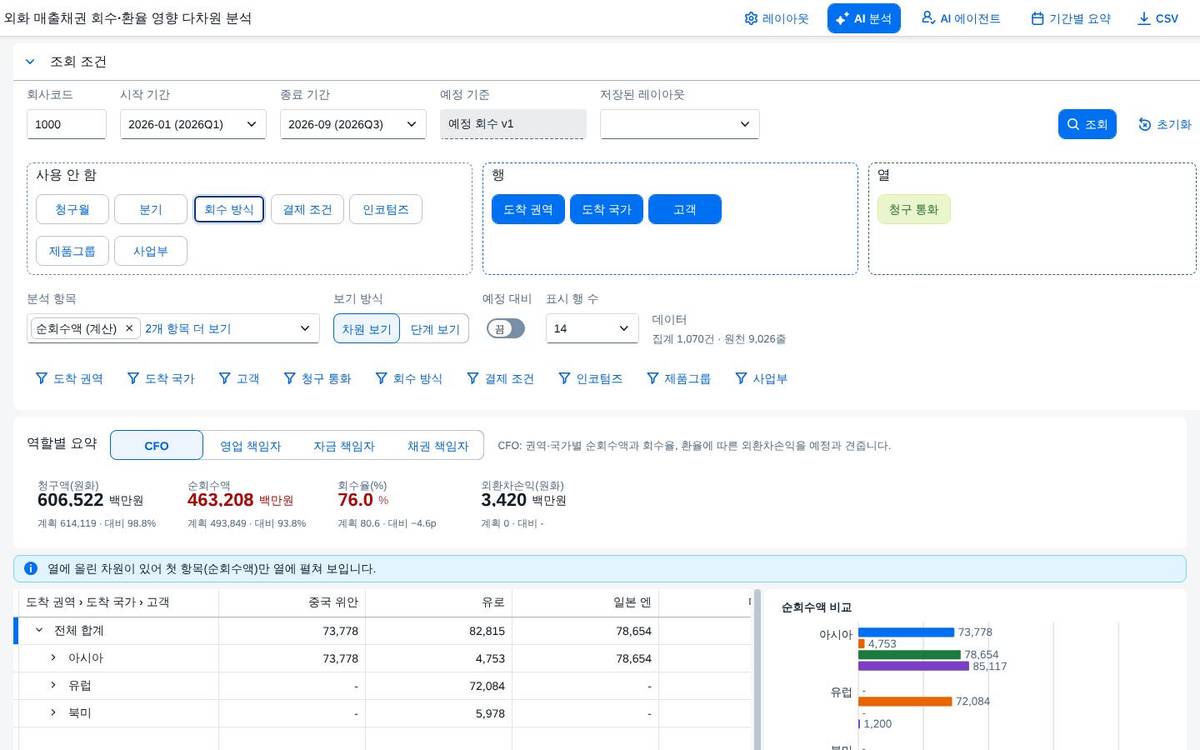Click the 일본 엔 column header

[x=586, y=602]
